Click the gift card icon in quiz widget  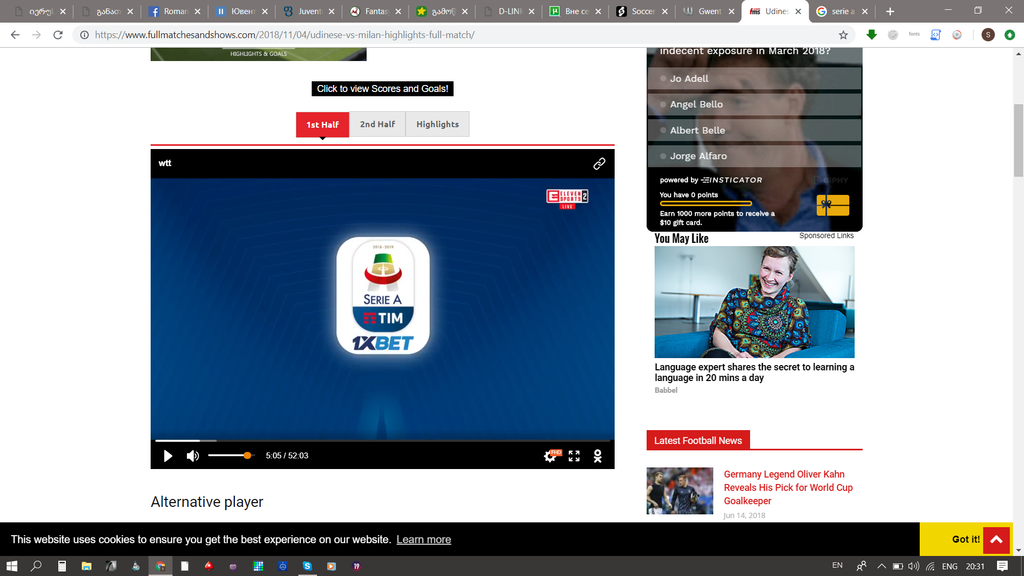[833, 205]
